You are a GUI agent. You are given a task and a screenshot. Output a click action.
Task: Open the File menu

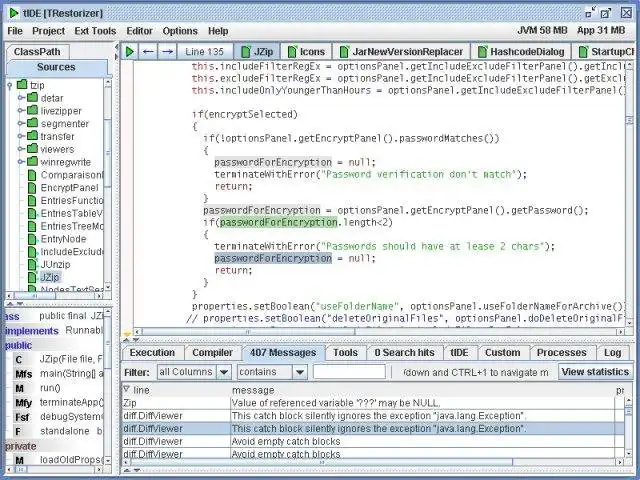tap(15, 31)
